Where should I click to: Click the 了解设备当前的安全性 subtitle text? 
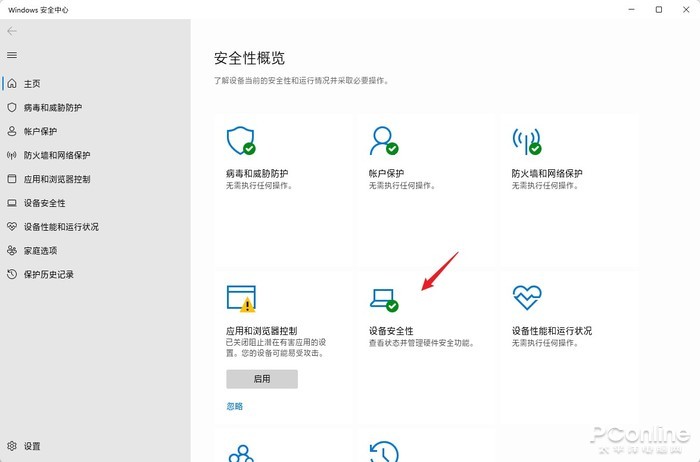point(301,80)
